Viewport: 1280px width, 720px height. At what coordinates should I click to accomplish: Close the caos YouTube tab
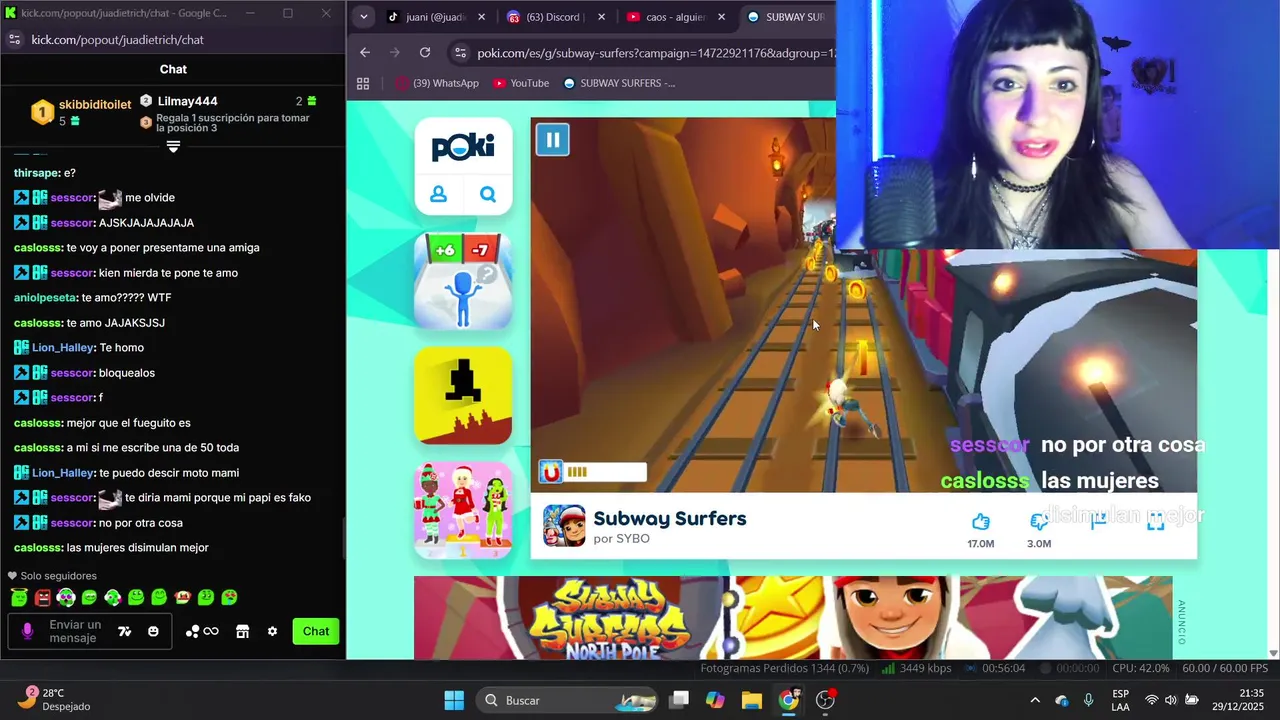721,17
